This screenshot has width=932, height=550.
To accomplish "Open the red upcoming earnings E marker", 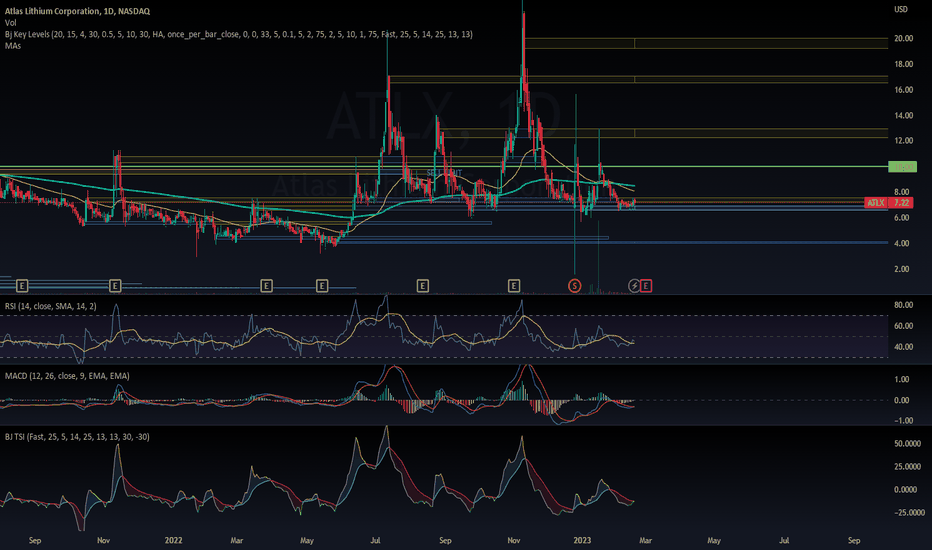I will click(x=646, y=286).
